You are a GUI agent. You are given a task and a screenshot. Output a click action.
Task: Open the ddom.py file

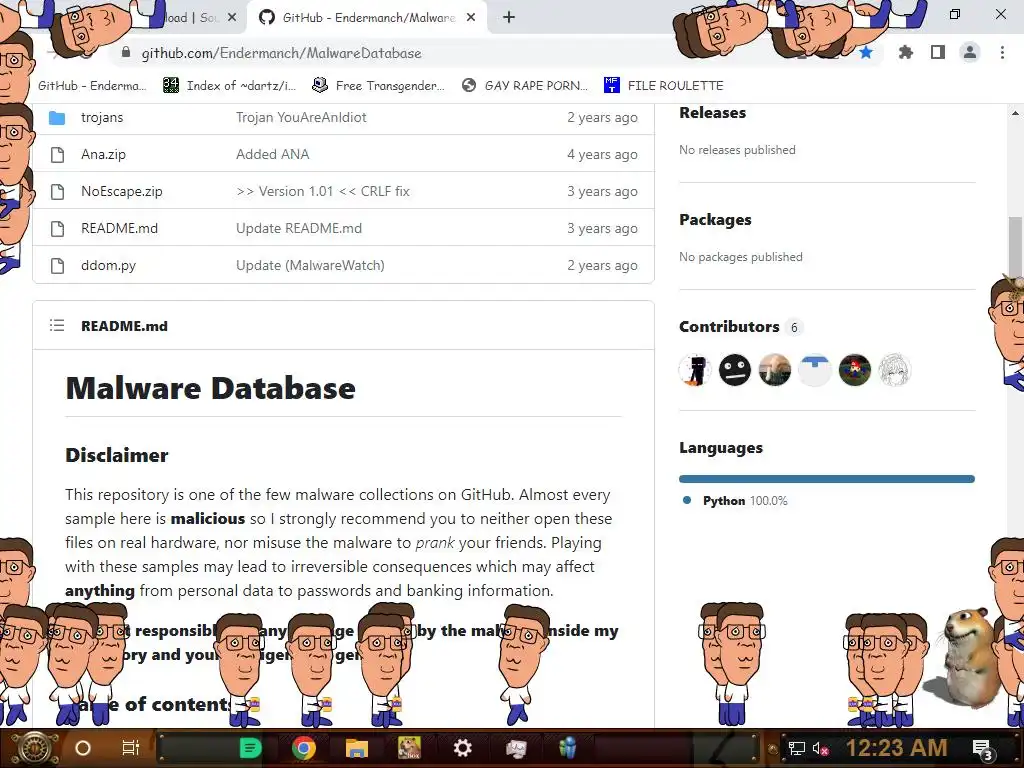click(x=108, y=266)
